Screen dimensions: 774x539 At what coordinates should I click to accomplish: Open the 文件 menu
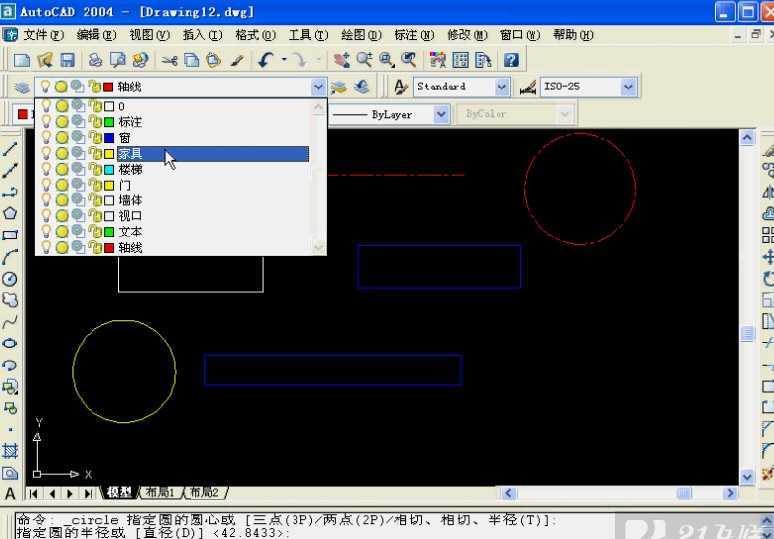click(x=43, y=35)
